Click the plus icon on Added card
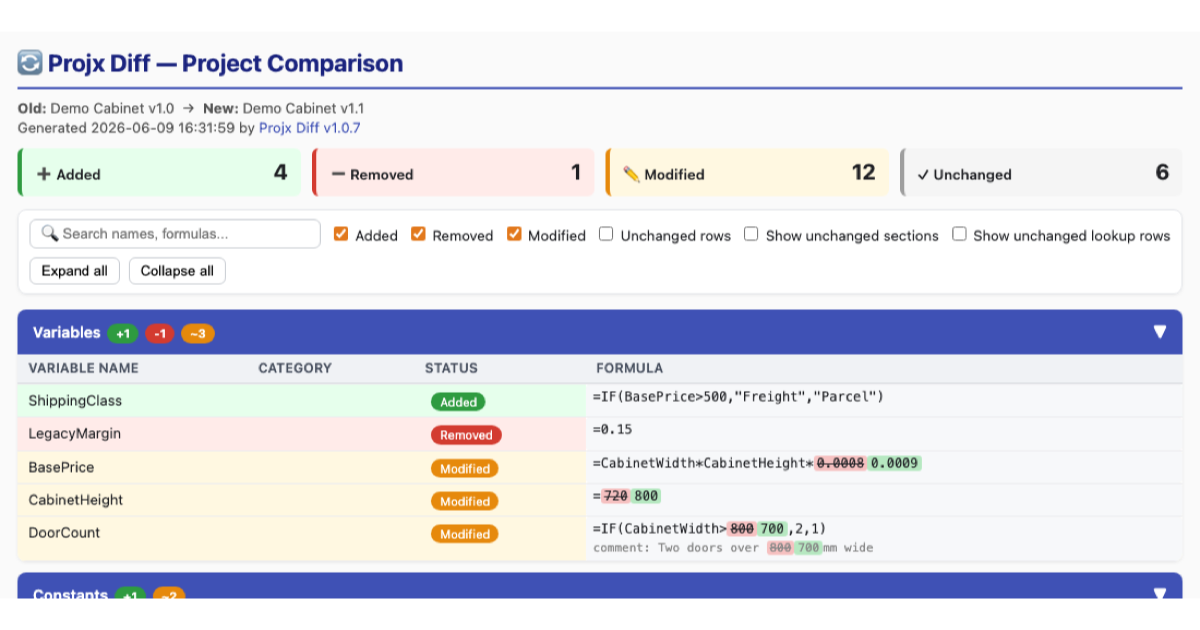This screenshot has height=630, width=1200. 44,174
